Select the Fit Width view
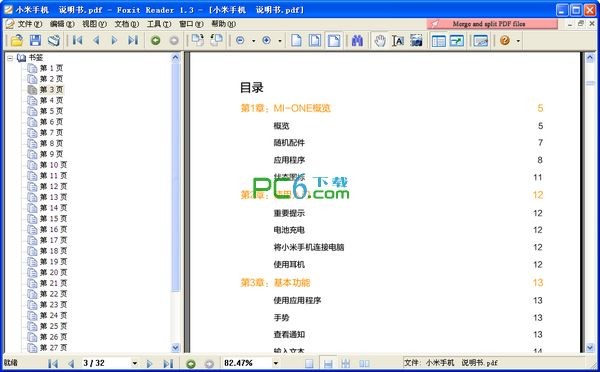 click(x=334, y=40)
